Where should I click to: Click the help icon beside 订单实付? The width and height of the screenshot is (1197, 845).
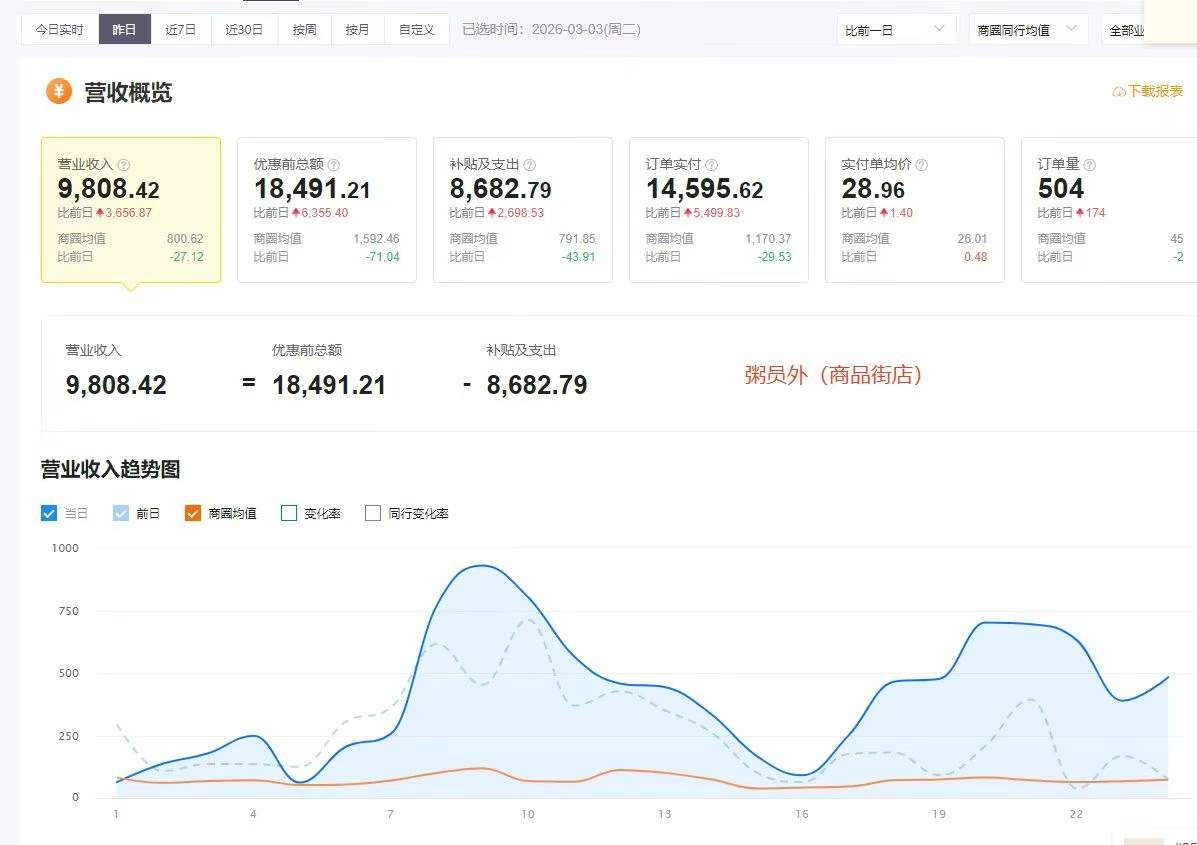pyautogui.click(x=712, y=165)
